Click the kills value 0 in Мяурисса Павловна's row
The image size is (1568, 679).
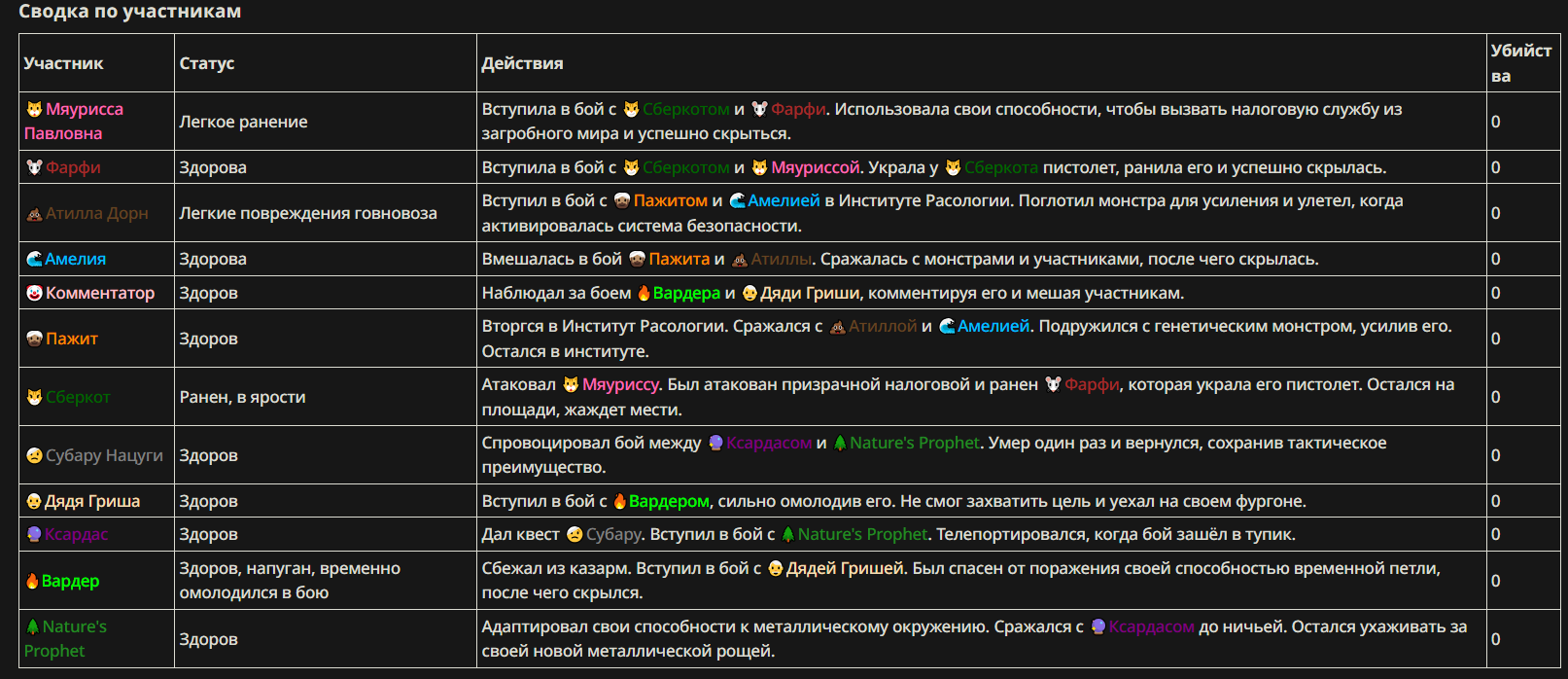(x=1496, y=122)
